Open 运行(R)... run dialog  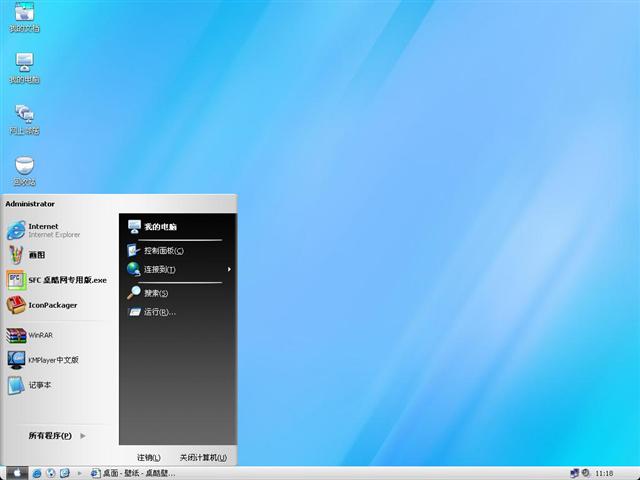[x=151, y=312]
